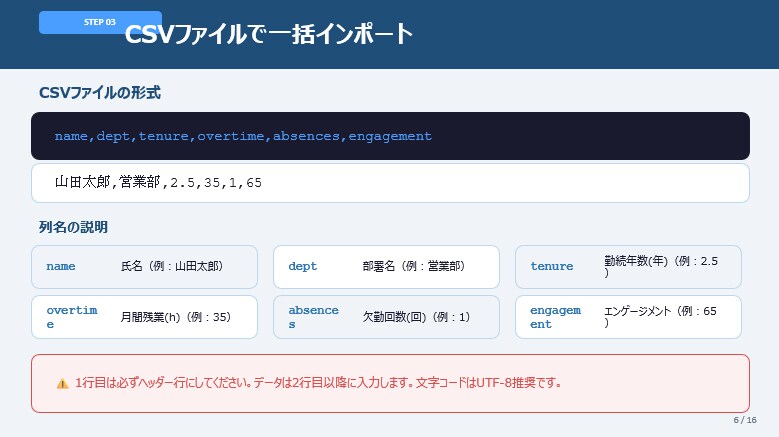
Task: Select the CSVファイルの形式 heading
Action: [x=100, y=93]
